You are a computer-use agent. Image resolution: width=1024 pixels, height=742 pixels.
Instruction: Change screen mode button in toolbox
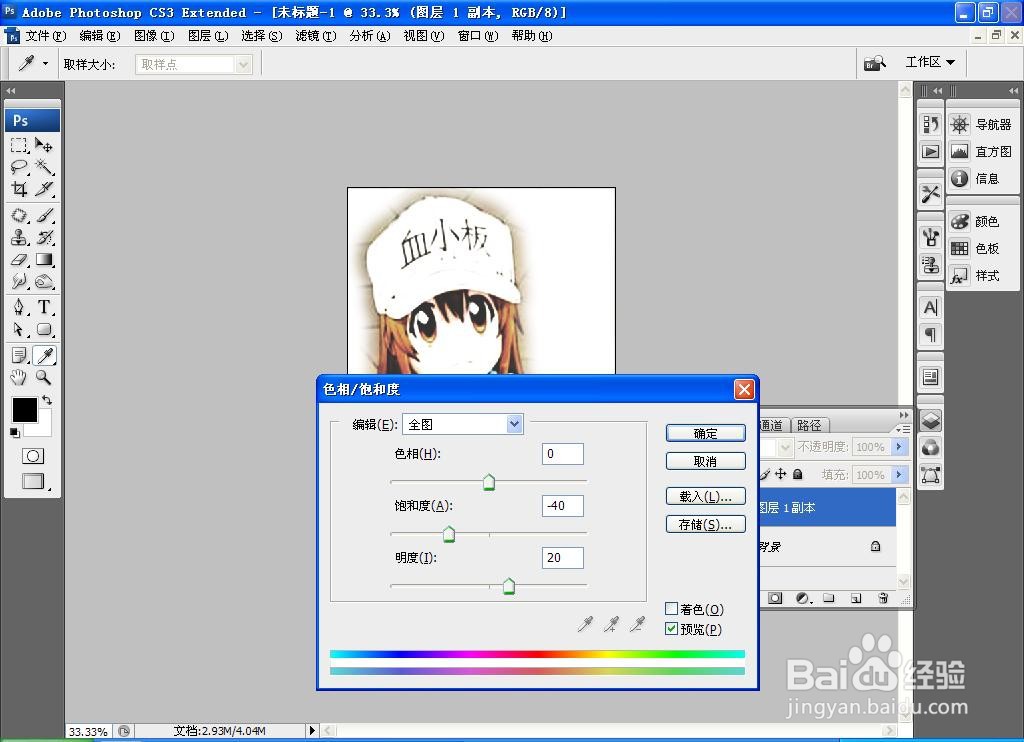point(33,481)
